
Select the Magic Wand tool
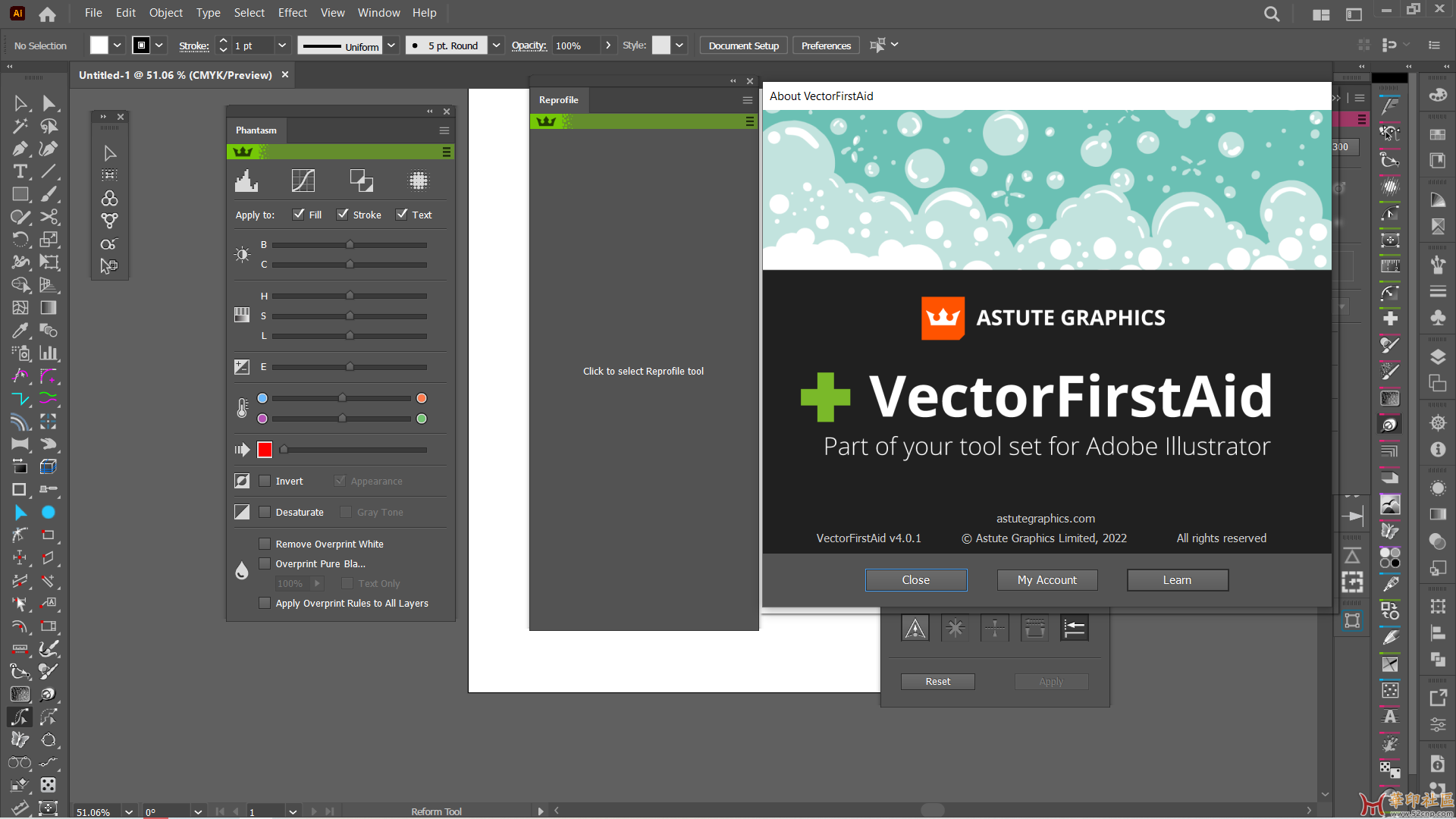coord(20,126)
